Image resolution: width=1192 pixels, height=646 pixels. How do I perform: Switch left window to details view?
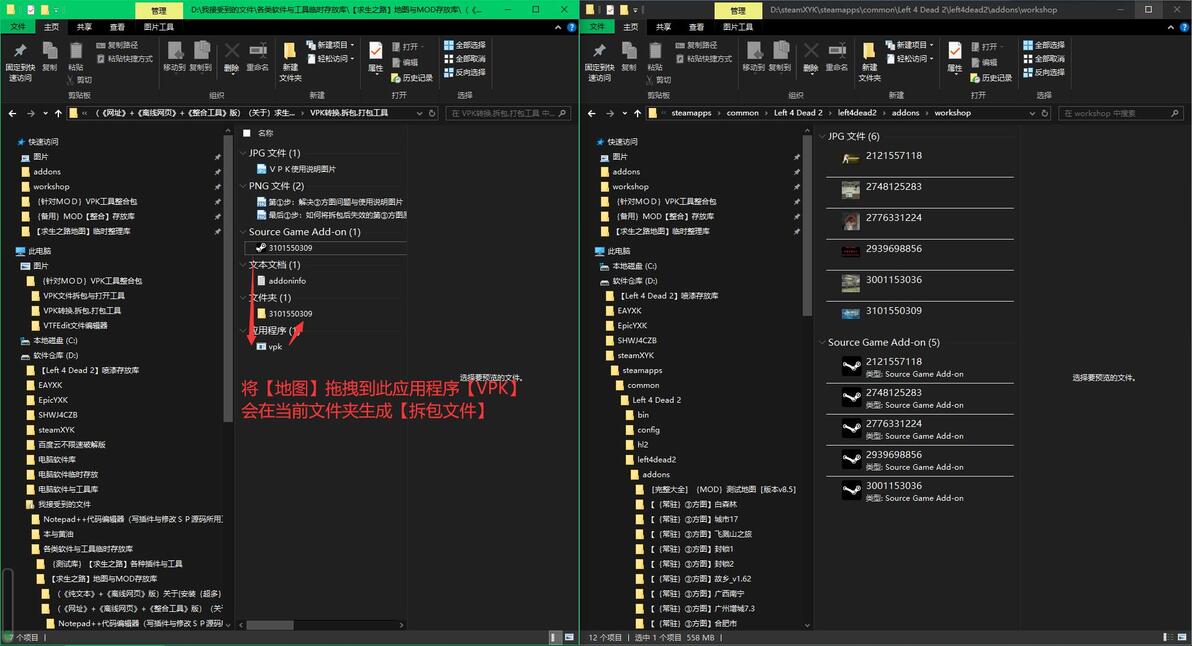point(554,637)
